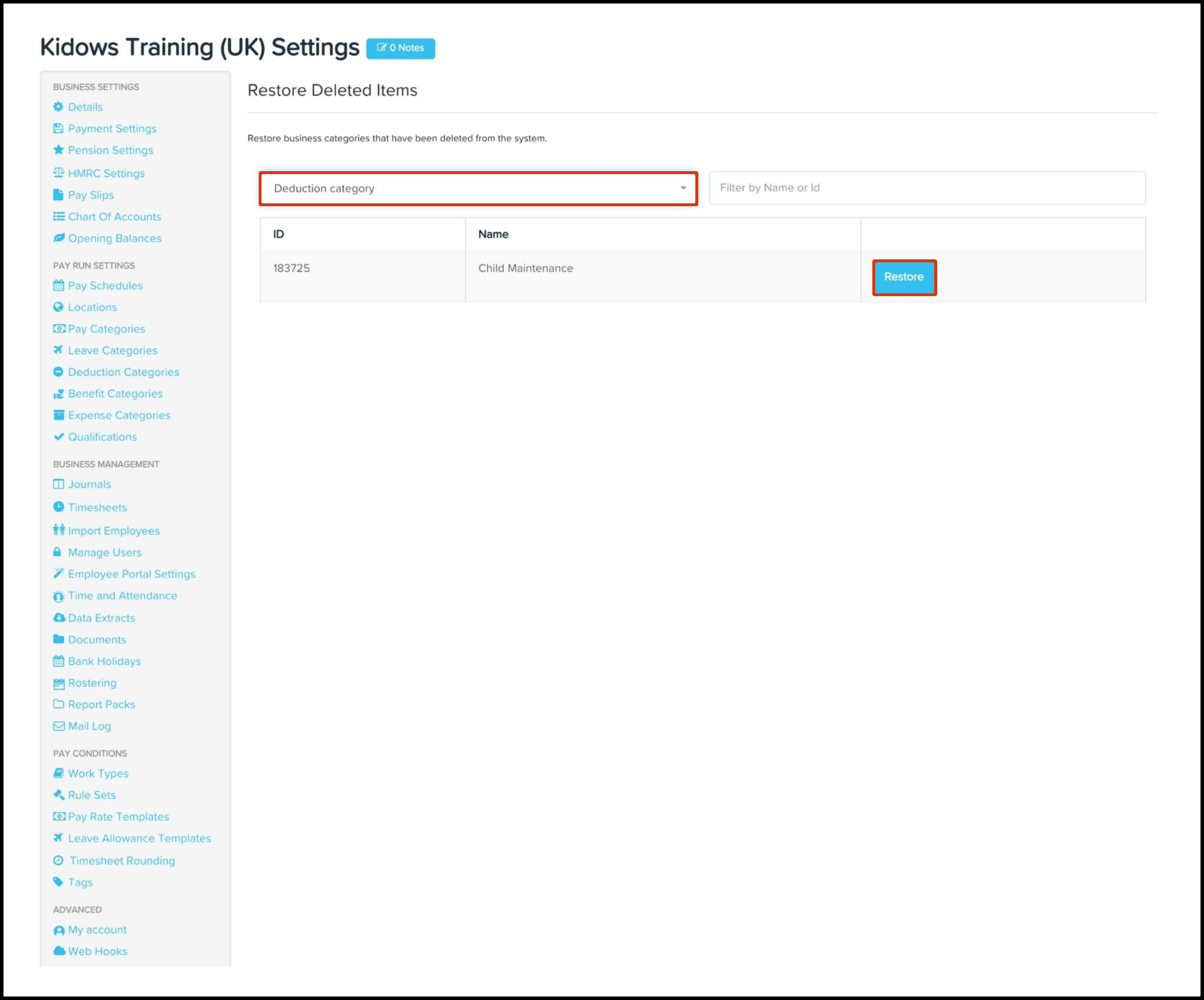This screenshot has width=1204, height=1000.
Task: Open the 0 Notes button
Action: tap(401, 48)
